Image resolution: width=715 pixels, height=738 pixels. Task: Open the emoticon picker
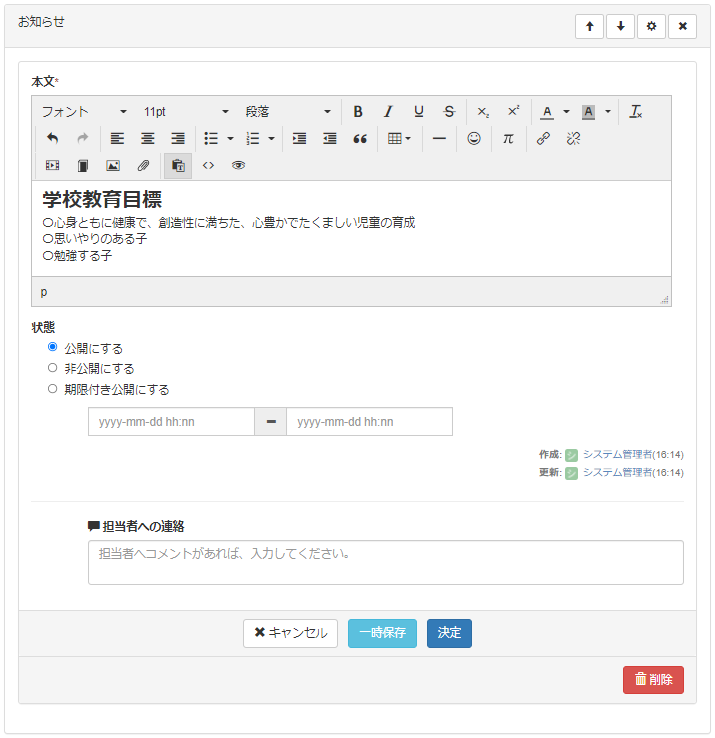[474, 139]
